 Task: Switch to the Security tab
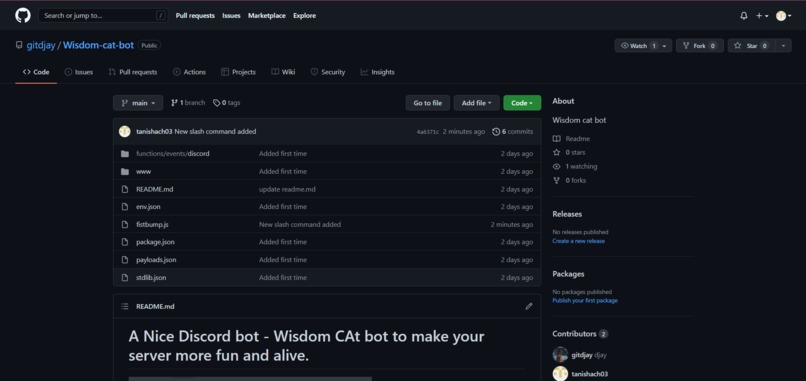(328, 72)
